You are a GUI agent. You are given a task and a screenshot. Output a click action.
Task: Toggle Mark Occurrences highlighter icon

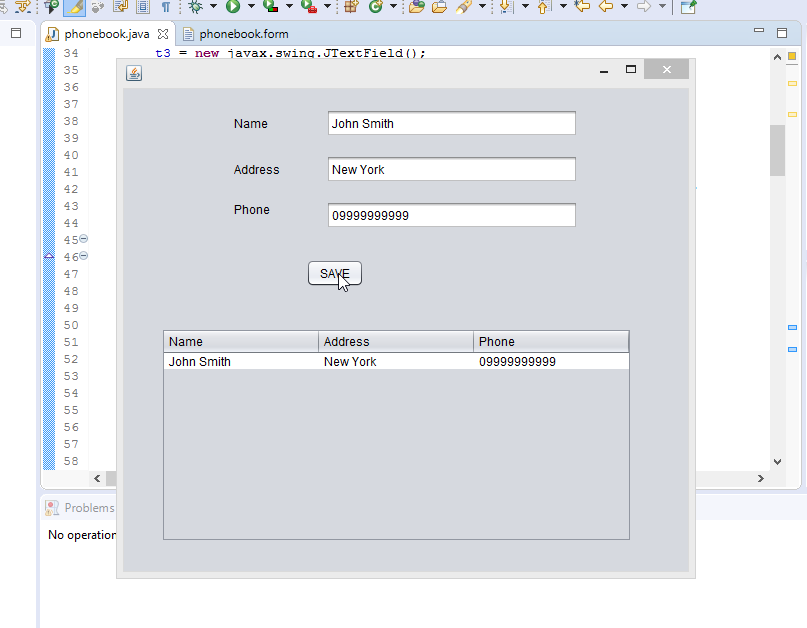point(74,7)
